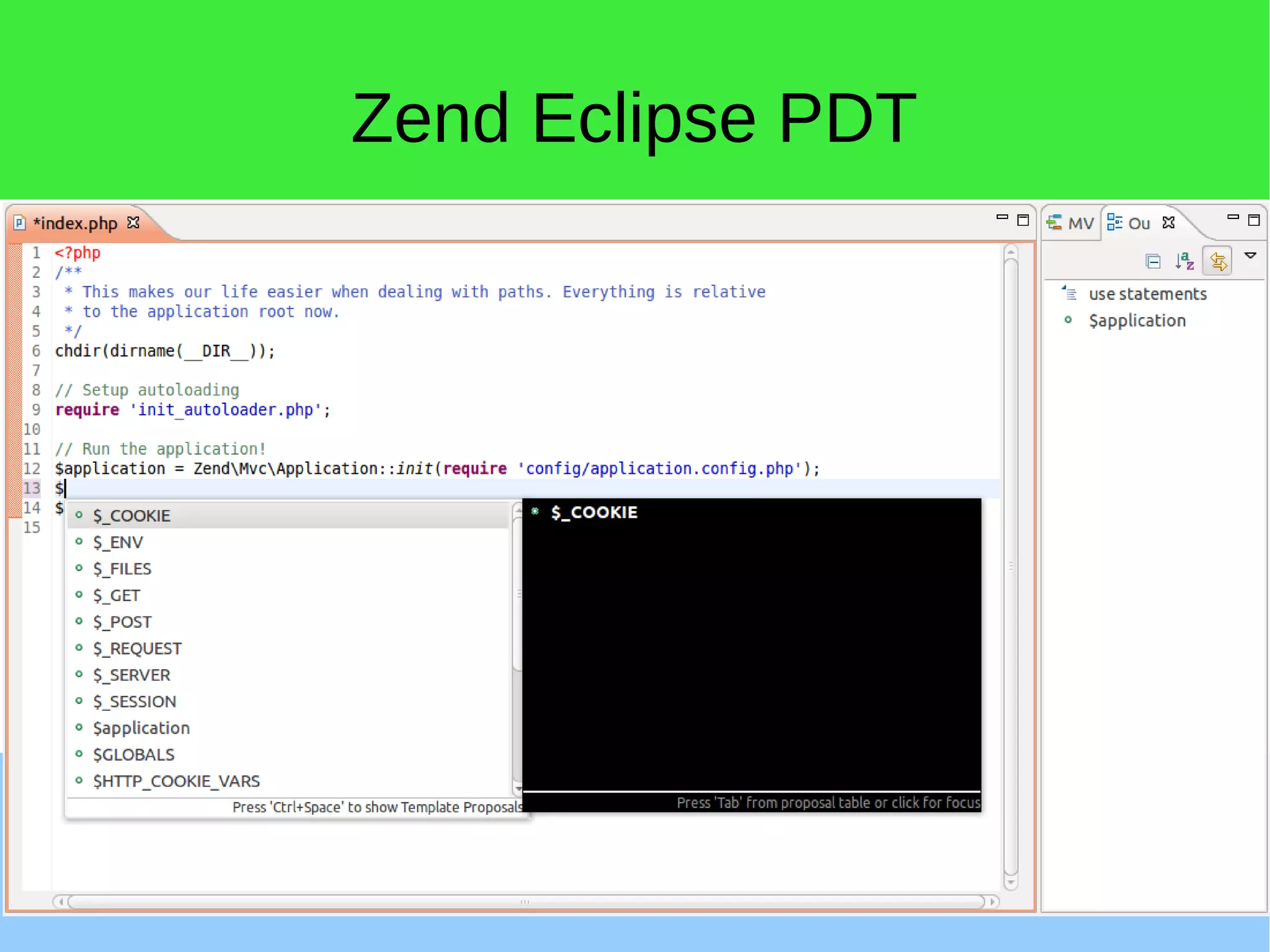This screenshot has width=1270, height=952.
Task: Click the $_COOKIE documentation popup heading
Action: [x=594, y=512]
